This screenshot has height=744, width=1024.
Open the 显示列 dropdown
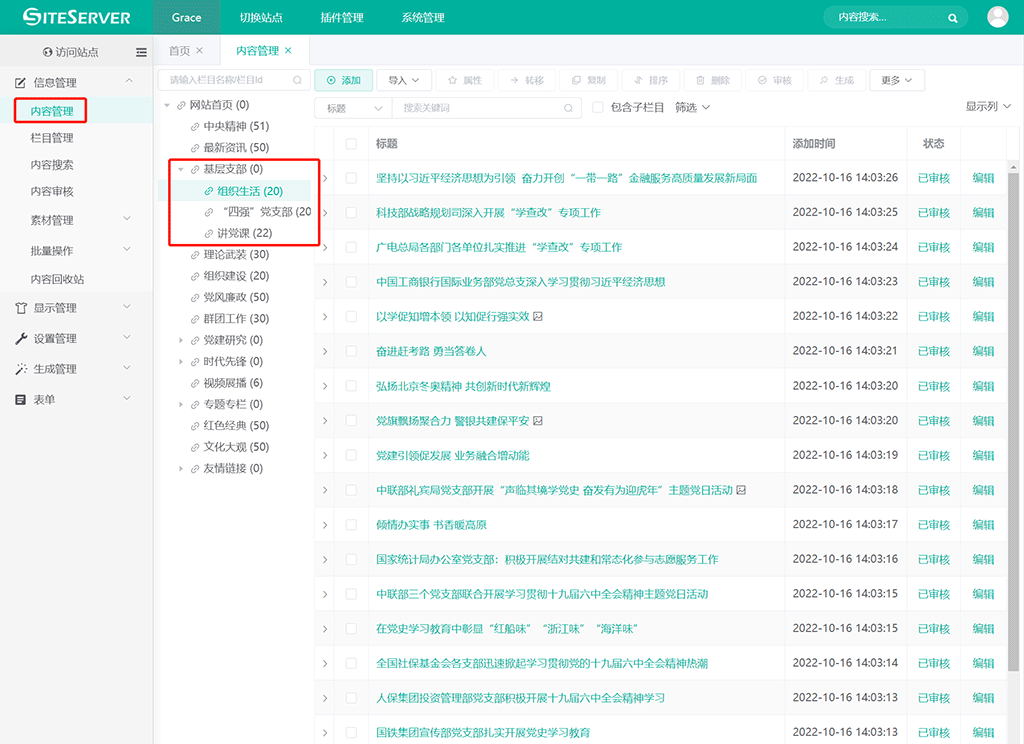(x=988, y=107)
